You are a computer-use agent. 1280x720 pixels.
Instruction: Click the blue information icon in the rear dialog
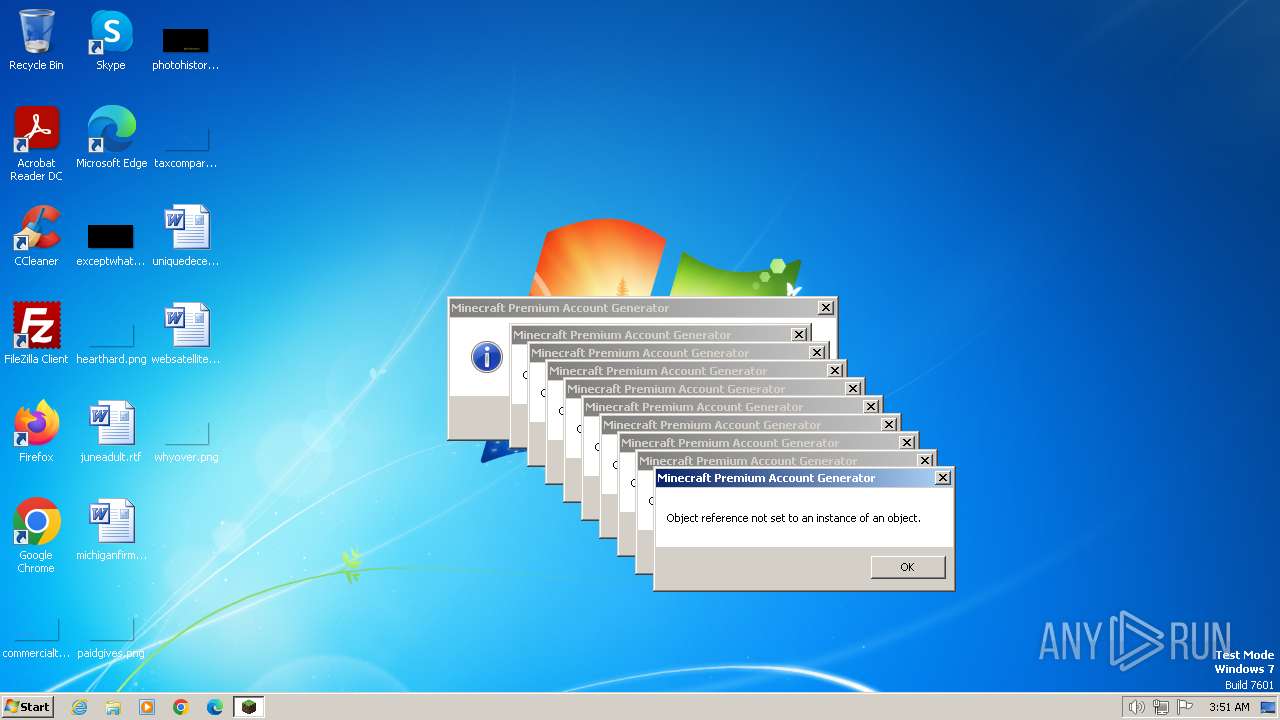coord(487,357)
